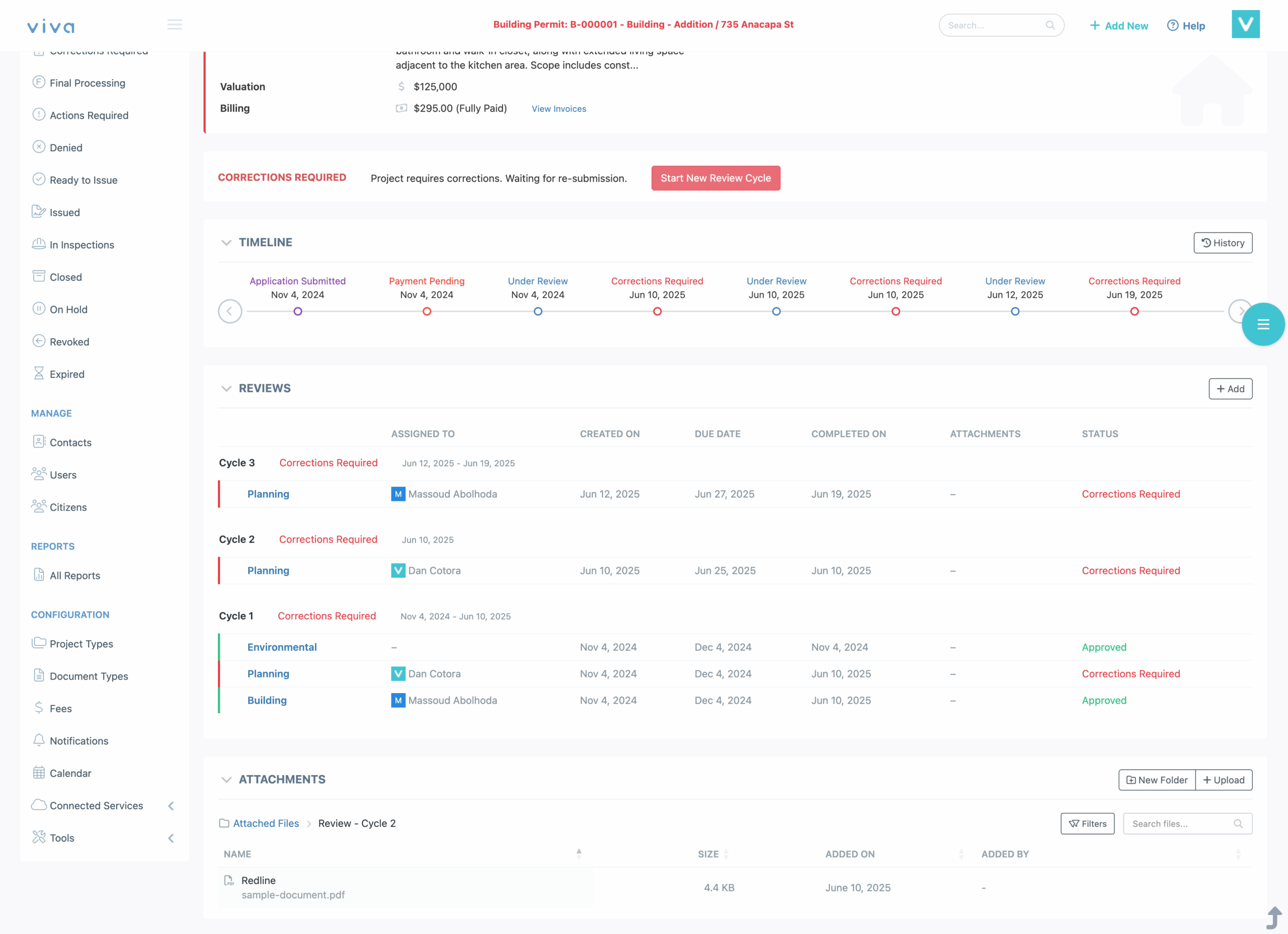Click the search magnifier in file search
This screenshot has height=934, width=1288.
click(1238, 824)
